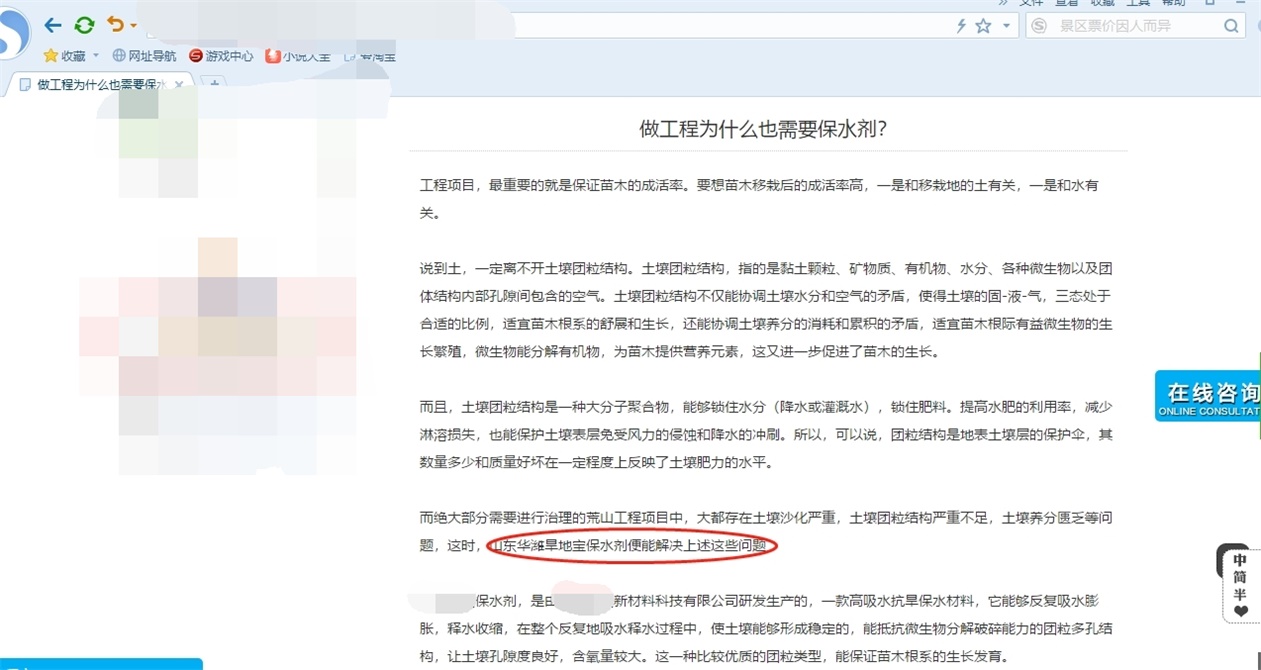Open the address bar history dropdown arrow
This screenshot has height=670, width=1261.
click(x=1006, y=26)
